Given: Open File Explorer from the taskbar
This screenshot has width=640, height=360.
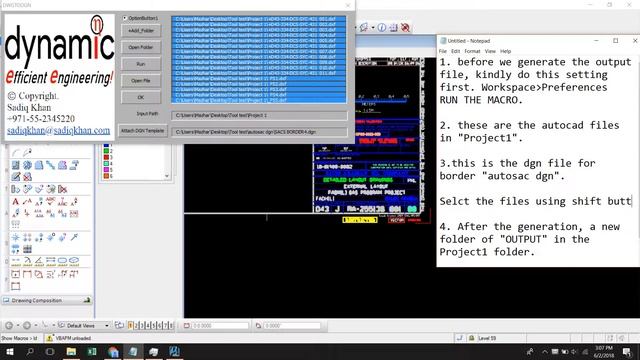Looking at the screenshot, I should coord(71,351).
